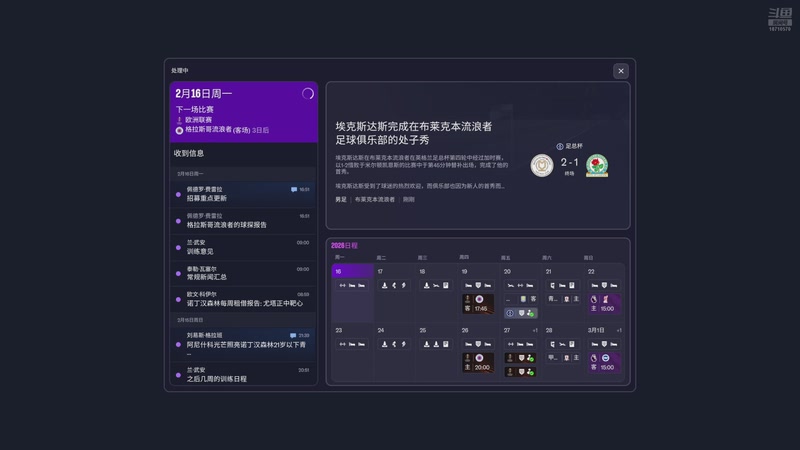Screen dimensions: 800x450
Task: Open training schedule icons on day 22
Action: [604, 285]
